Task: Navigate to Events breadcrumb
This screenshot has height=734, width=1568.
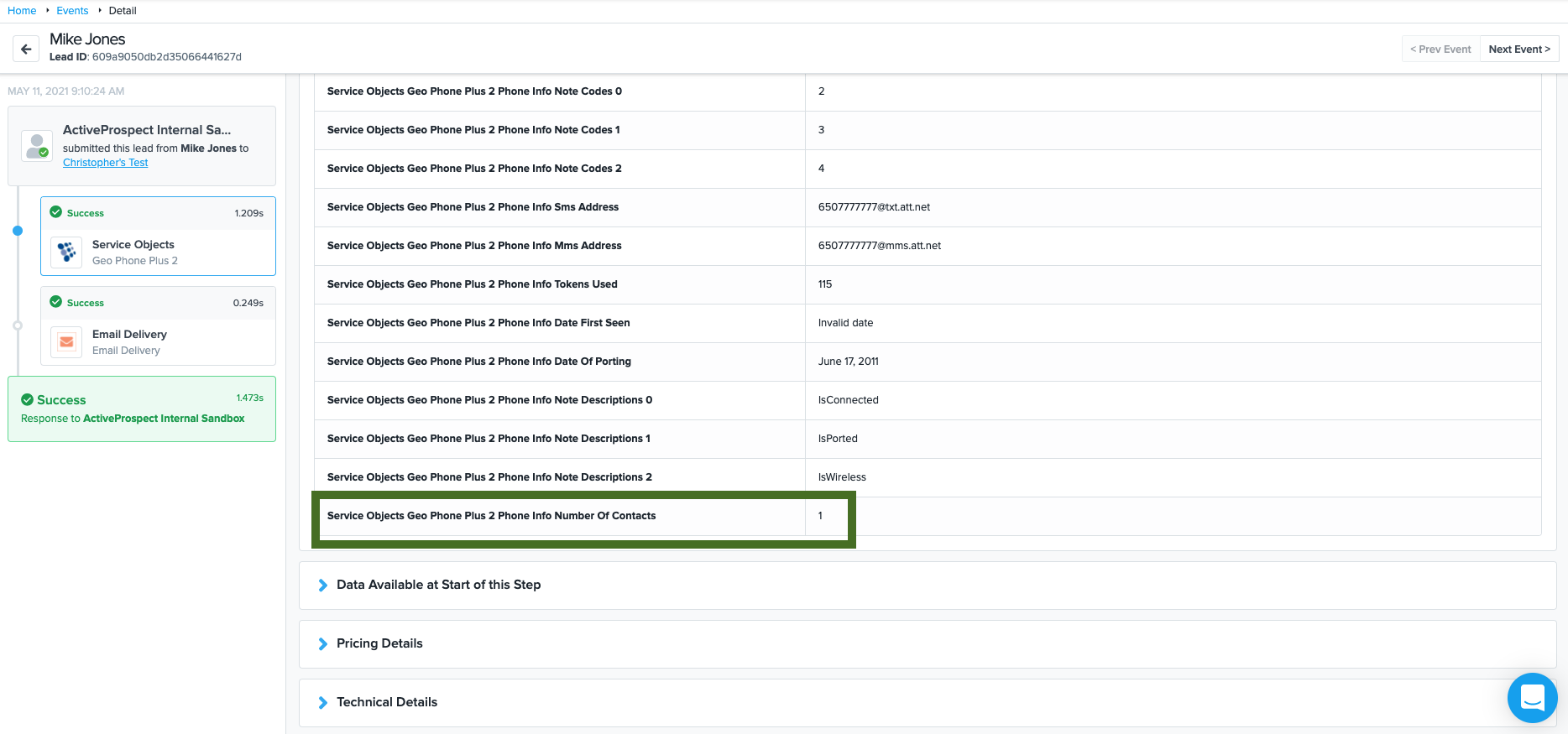Action: pyautogui.click(x=72, y=11)
